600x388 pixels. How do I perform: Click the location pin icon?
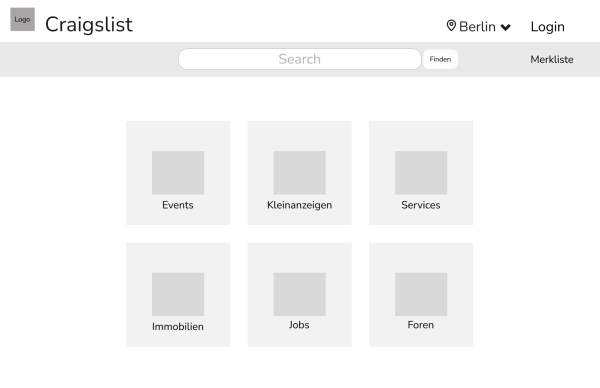point(451,26)
